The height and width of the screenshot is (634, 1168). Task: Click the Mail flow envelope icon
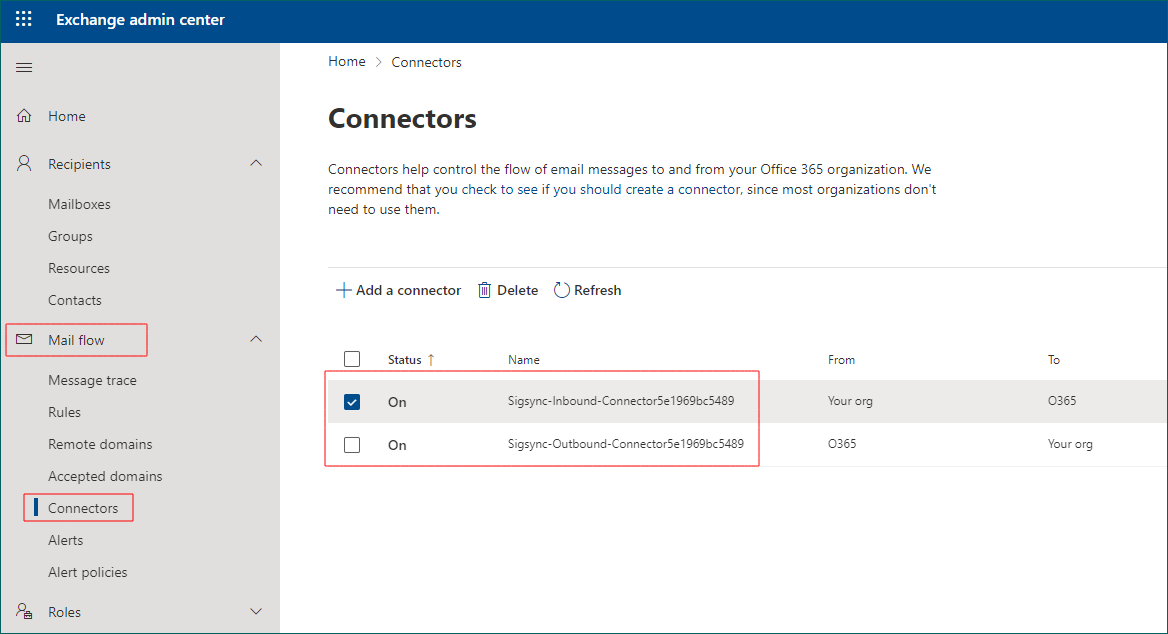(25, 340)
